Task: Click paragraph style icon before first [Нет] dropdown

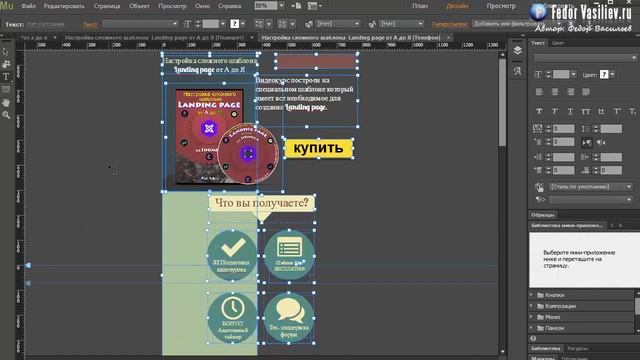Action: click(309, 24)
